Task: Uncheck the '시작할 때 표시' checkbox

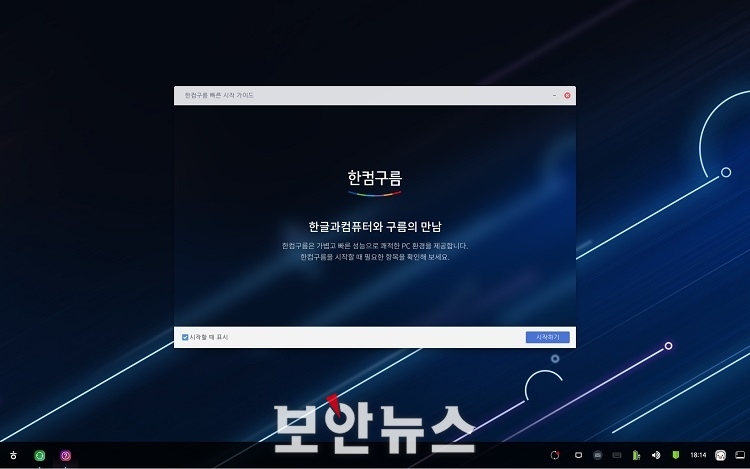Action: coord(185,337)
